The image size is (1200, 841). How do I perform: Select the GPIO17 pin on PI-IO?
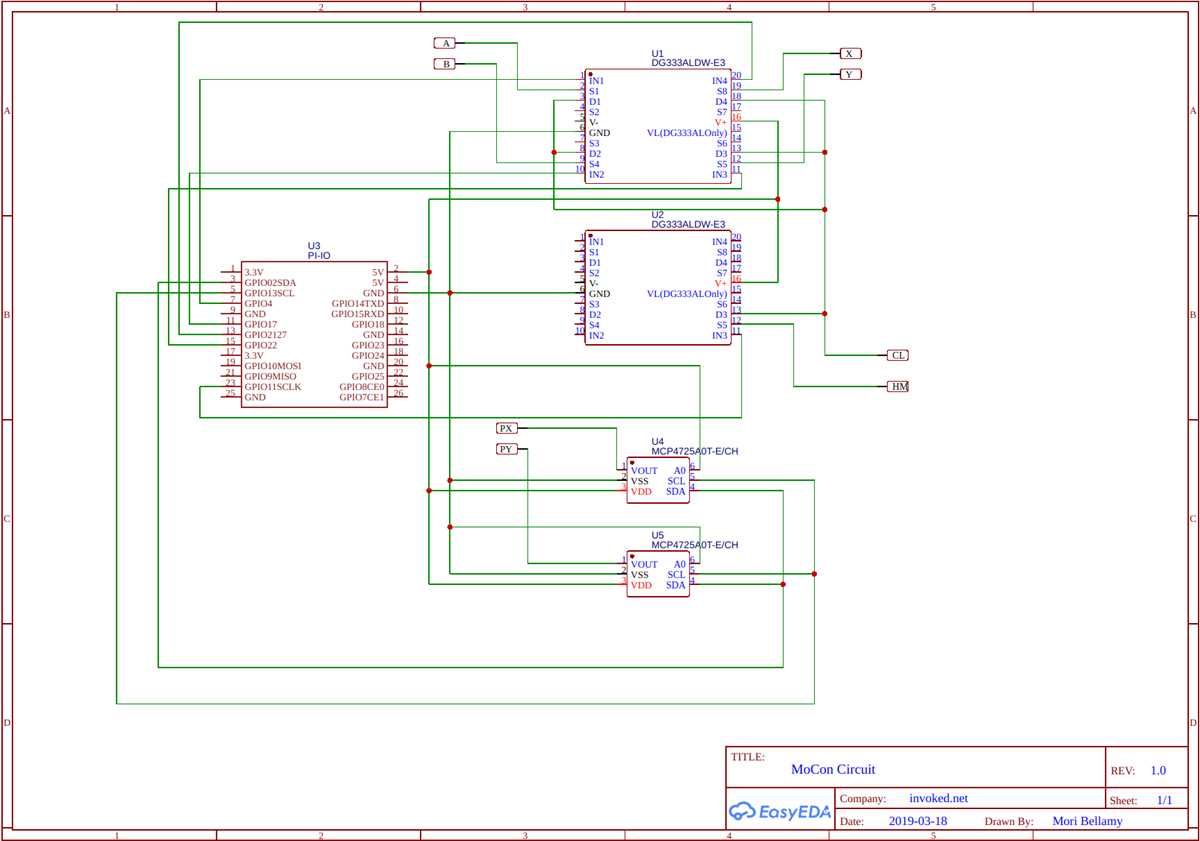pos(261,324)
